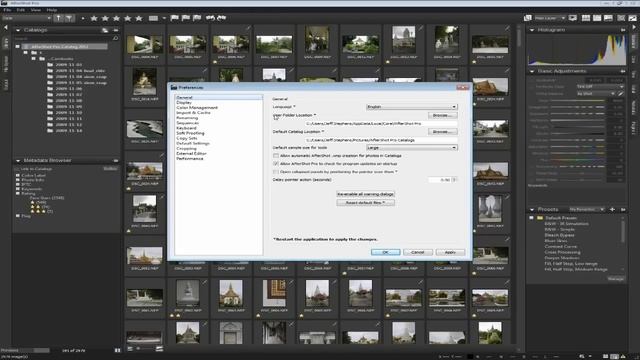
Task: Select the Bleach Bypass preset
Action: coord(559,235)
